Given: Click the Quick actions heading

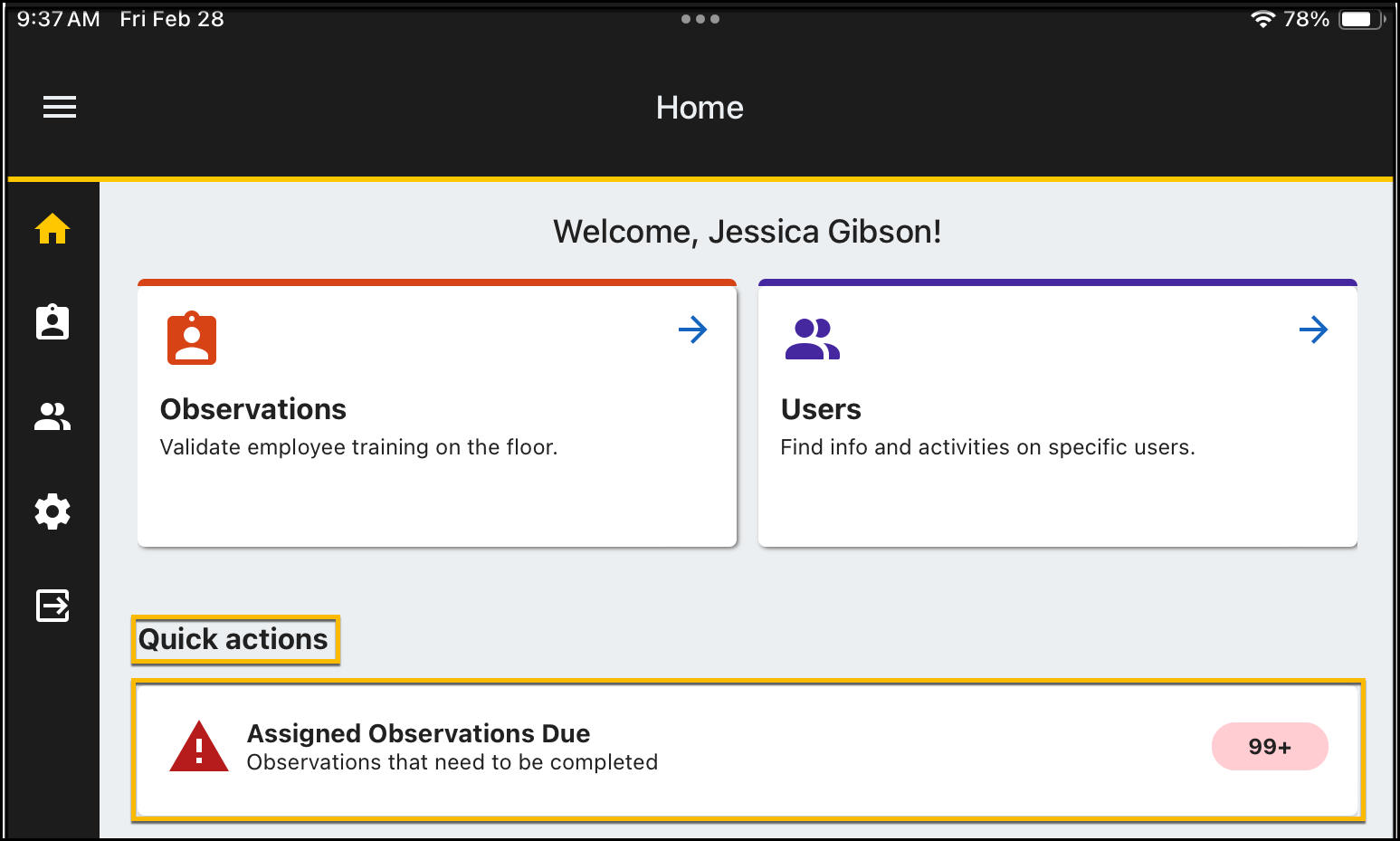Looking at the screenshot, I should (x=233, y=639).
